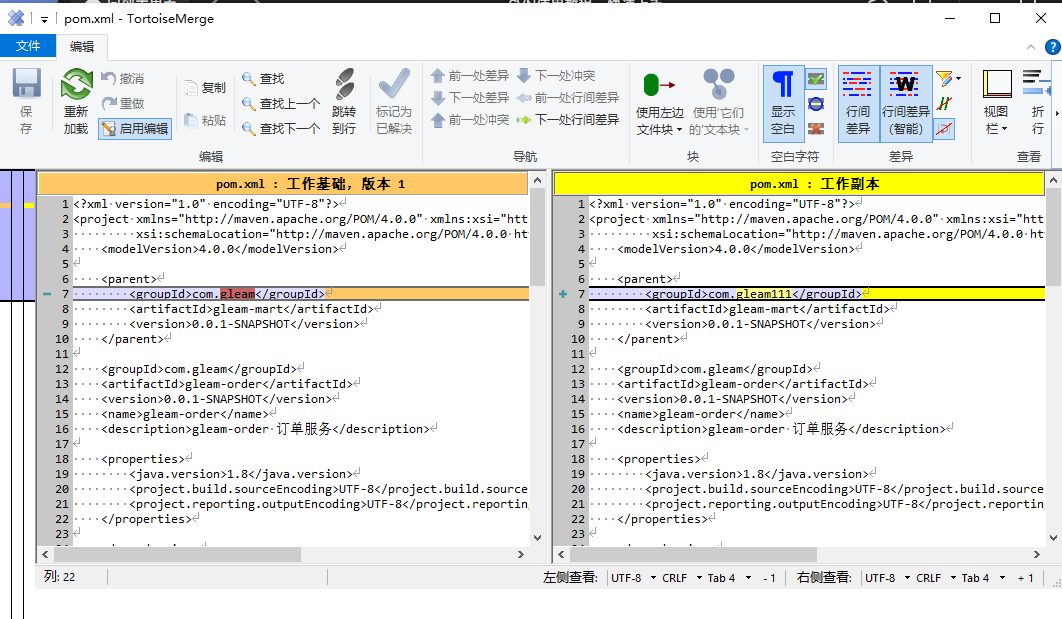This screenshot has height=619, width=1062.
Task: Open right pane Tab 4 dropdown
Action: (x=983, y=578)
